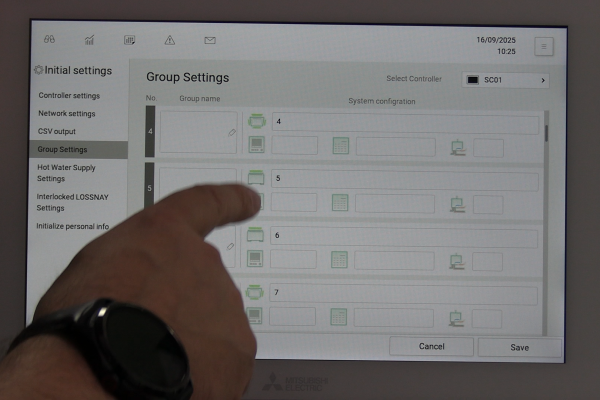Select Controller settings in sidebar
Image resolution: width=600 pixels, height=400 pixels.
point(69,95)
